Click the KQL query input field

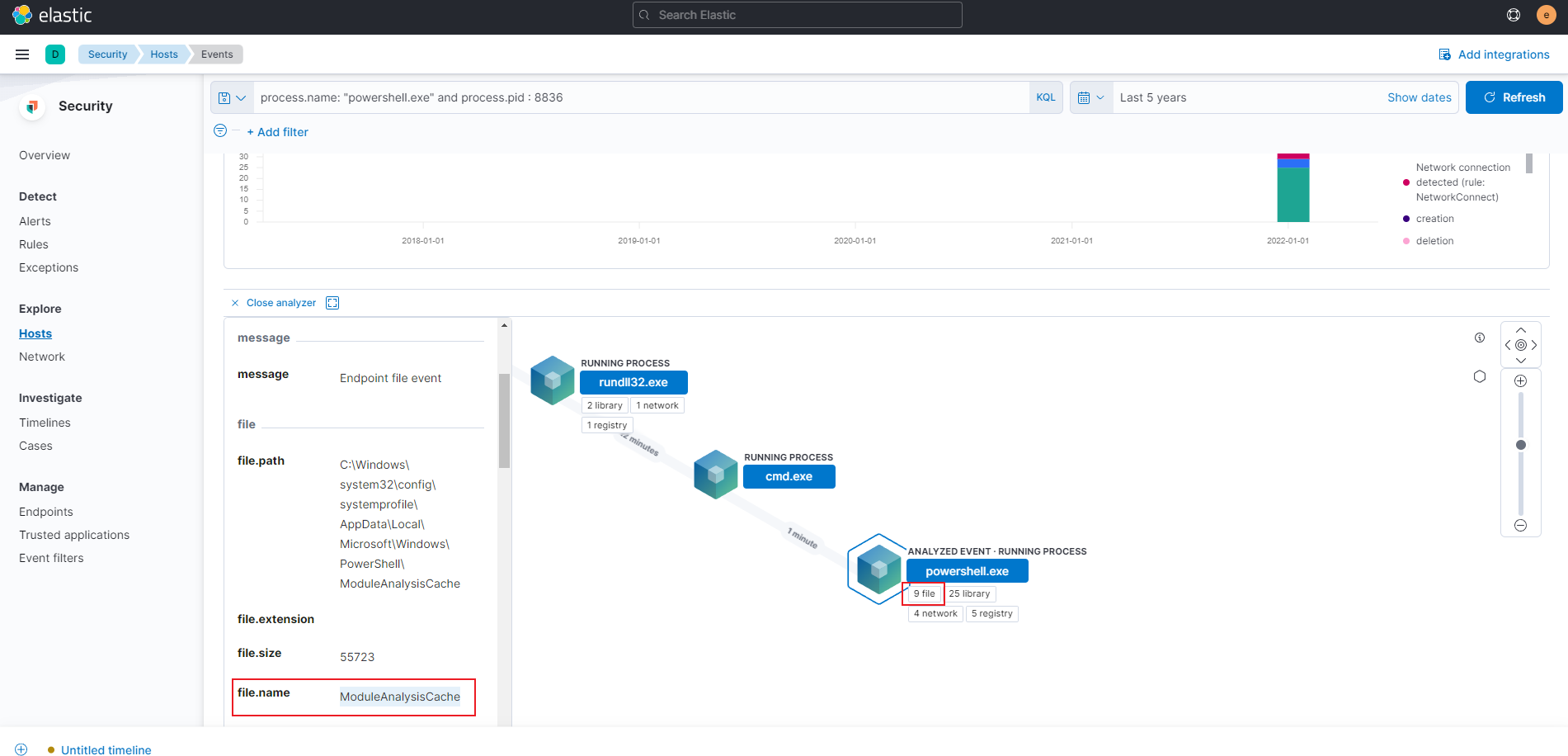pos(640,97)
